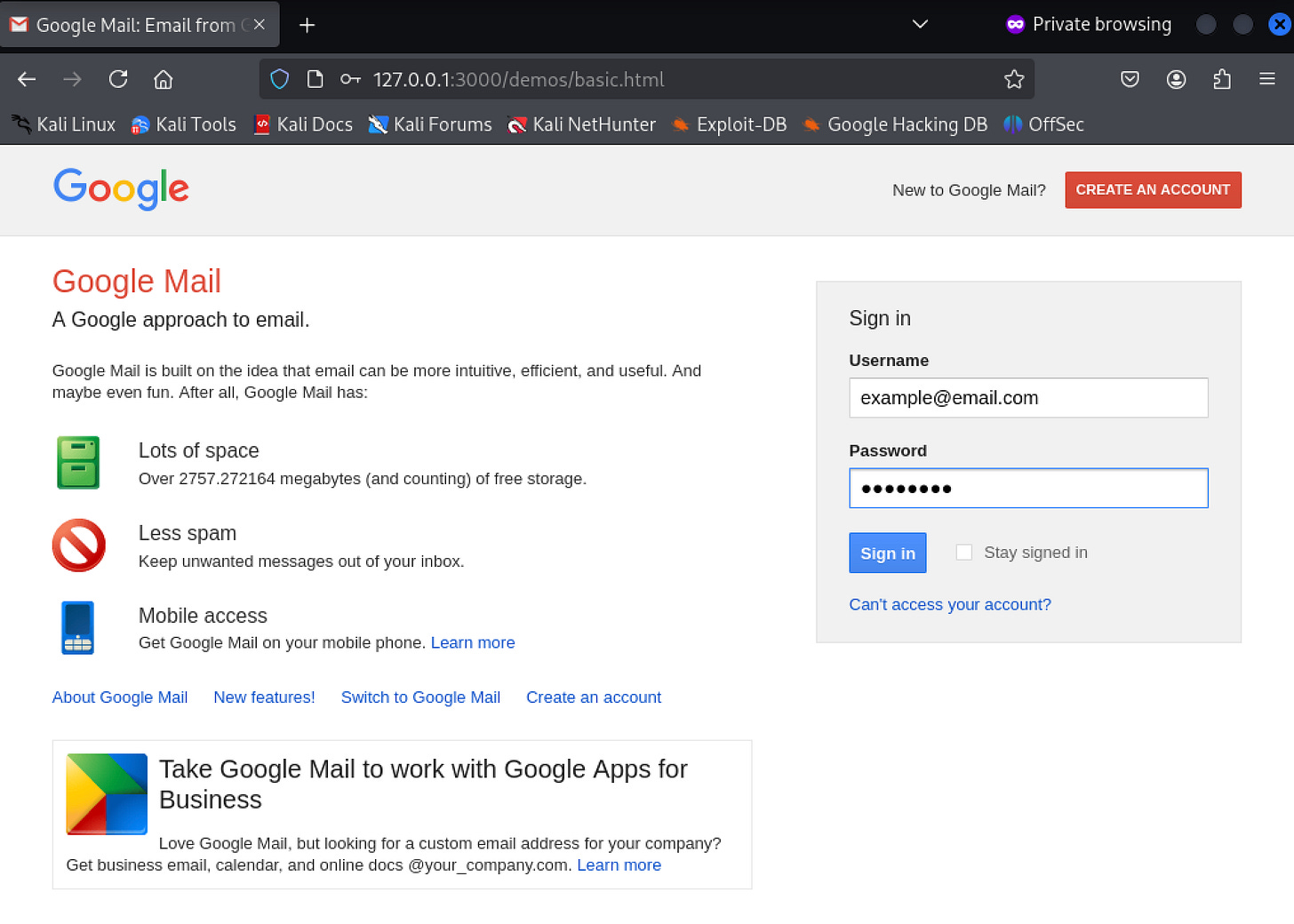1294x924 pixels.
Task: Open the extensions puzzle icon
Action: click(1222, 79)
